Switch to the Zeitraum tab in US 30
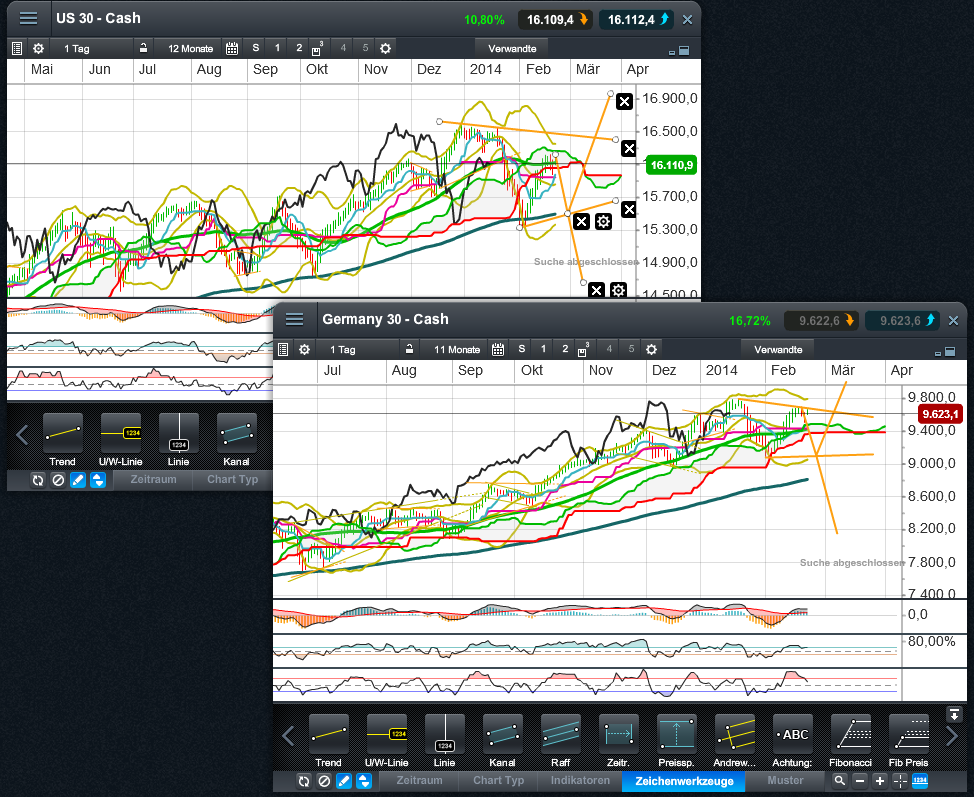 (x=153, y=479)
